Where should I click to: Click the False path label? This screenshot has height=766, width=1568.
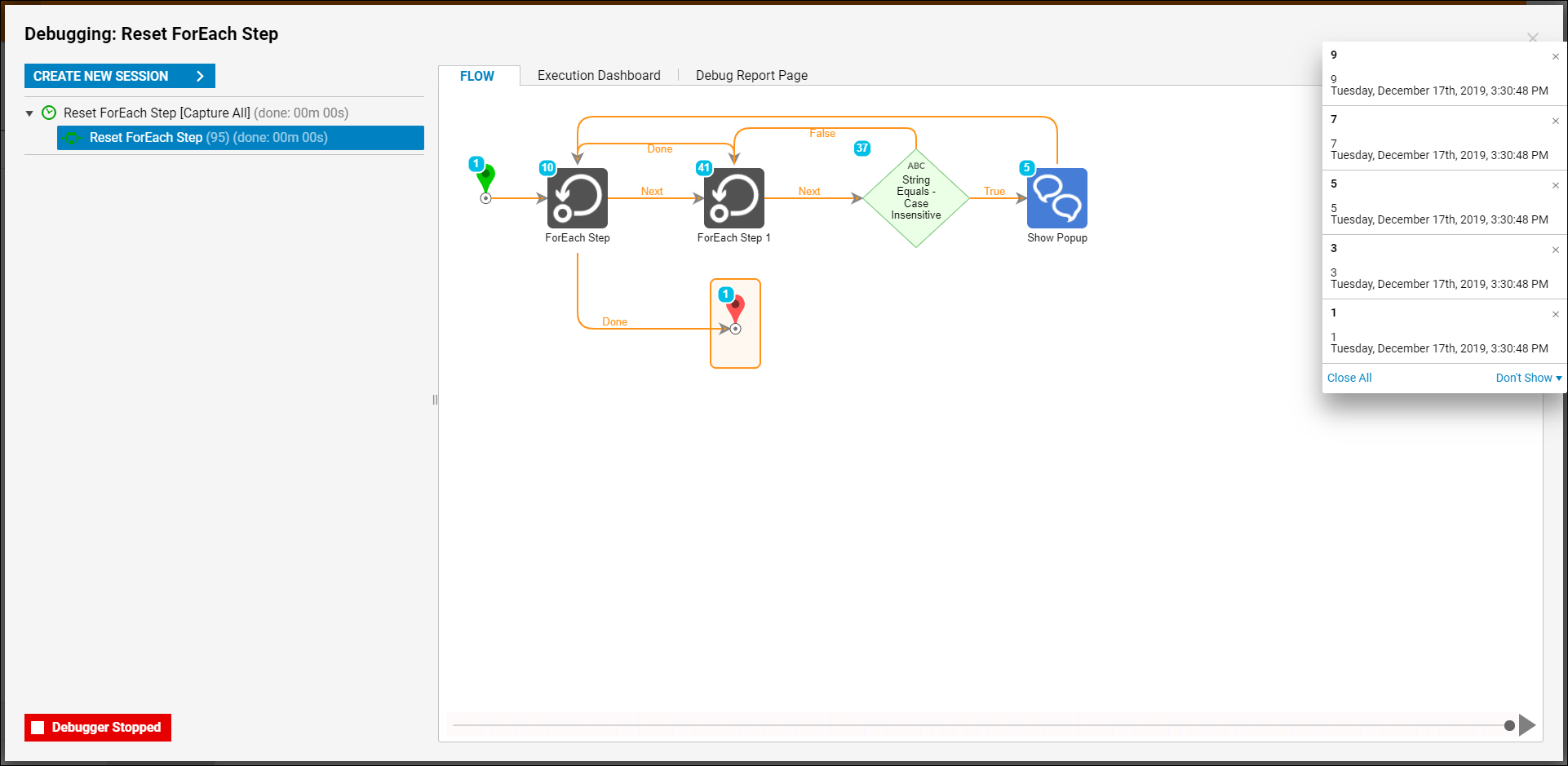point(822,134)
